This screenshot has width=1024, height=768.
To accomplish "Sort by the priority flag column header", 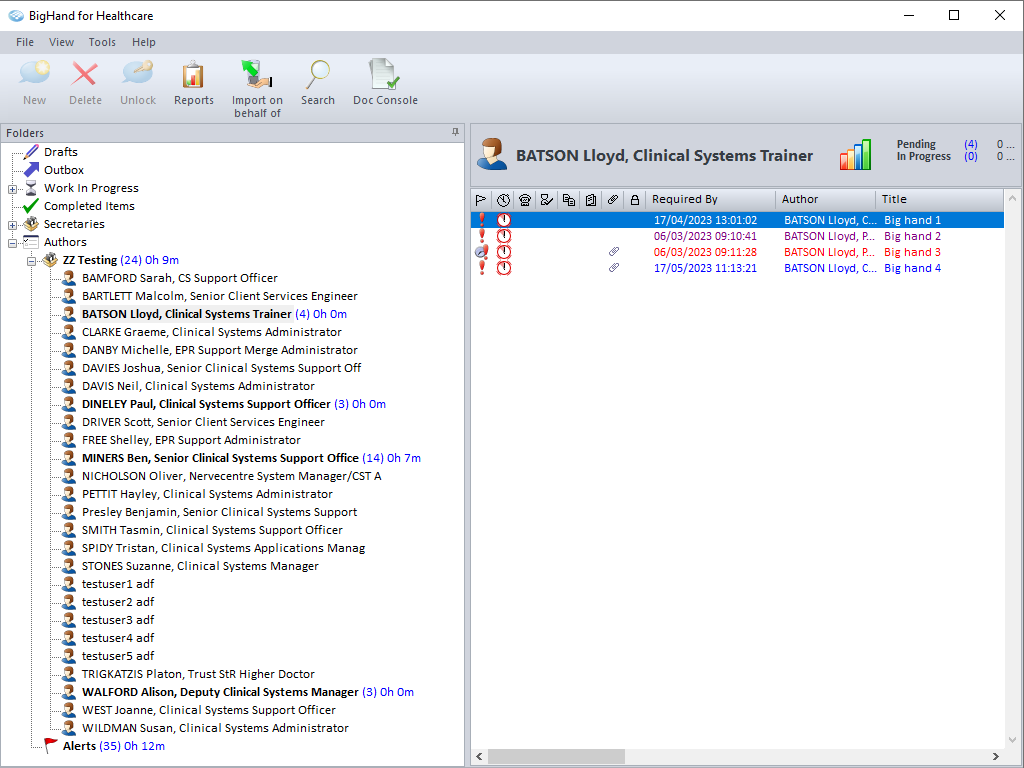I will pos(481,200).
